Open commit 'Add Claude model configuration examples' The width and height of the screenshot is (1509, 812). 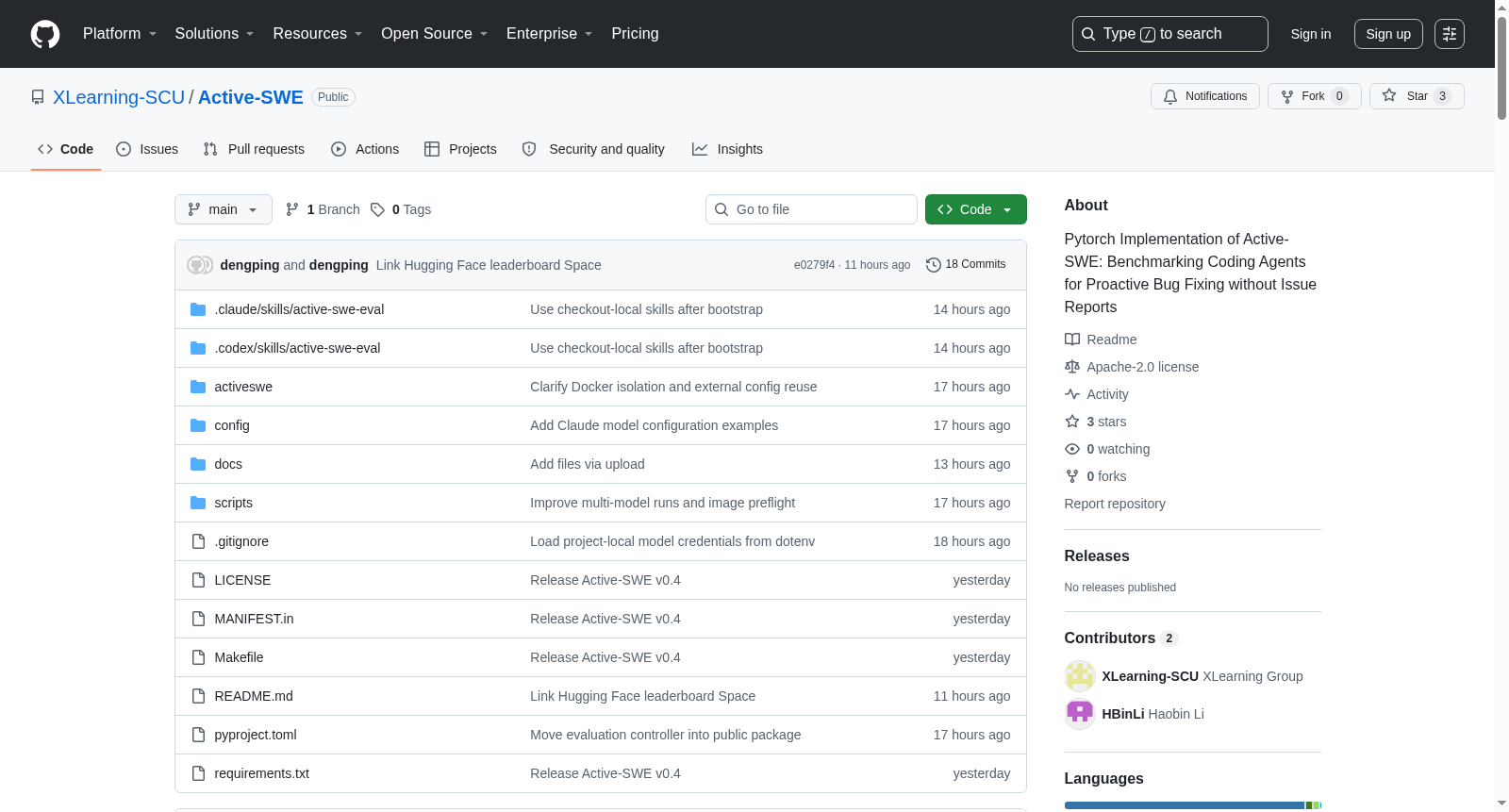coord(655,425)
